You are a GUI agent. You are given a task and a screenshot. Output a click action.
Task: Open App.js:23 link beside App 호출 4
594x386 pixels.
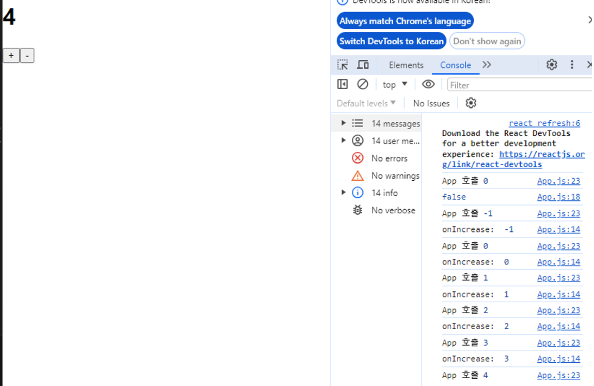point(558,376)
